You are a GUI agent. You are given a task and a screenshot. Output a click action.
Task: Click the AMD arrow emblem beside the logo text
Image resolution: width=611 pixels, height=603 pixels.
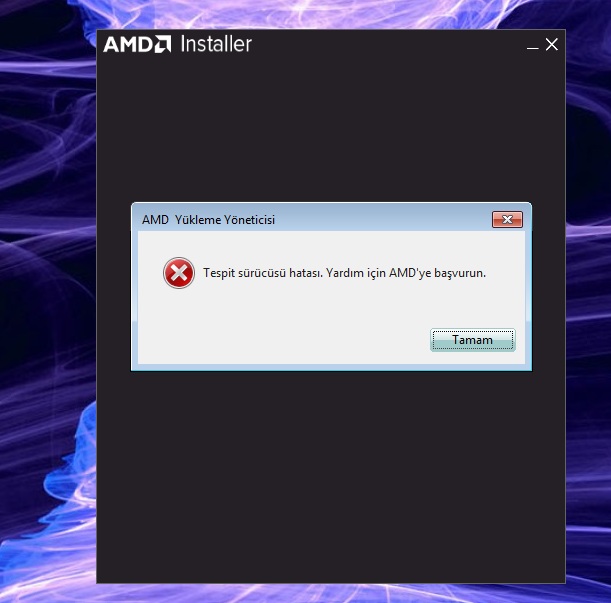pyautogui.click(x=162, y=44)
